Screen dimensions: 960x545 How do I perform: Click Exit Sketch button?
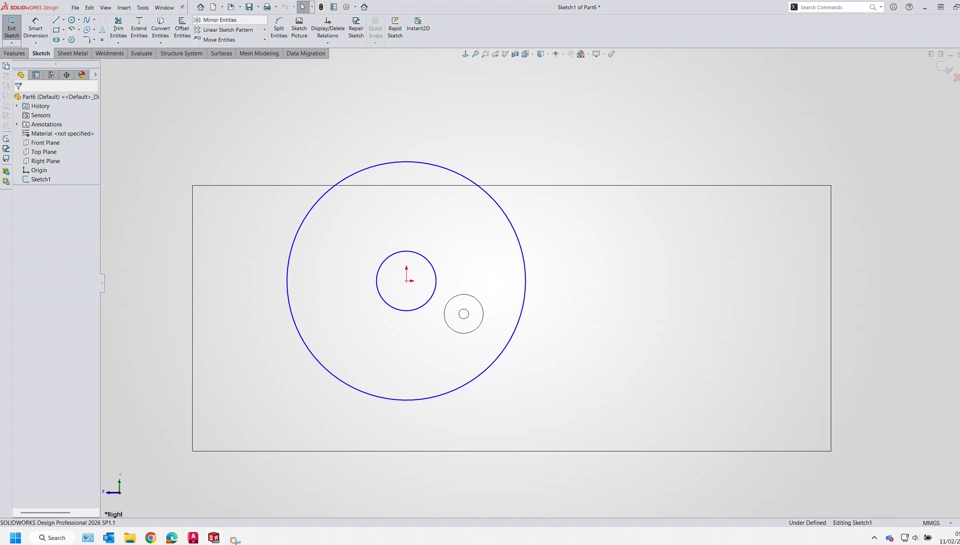pyautogui.click(x=12, y=28)
